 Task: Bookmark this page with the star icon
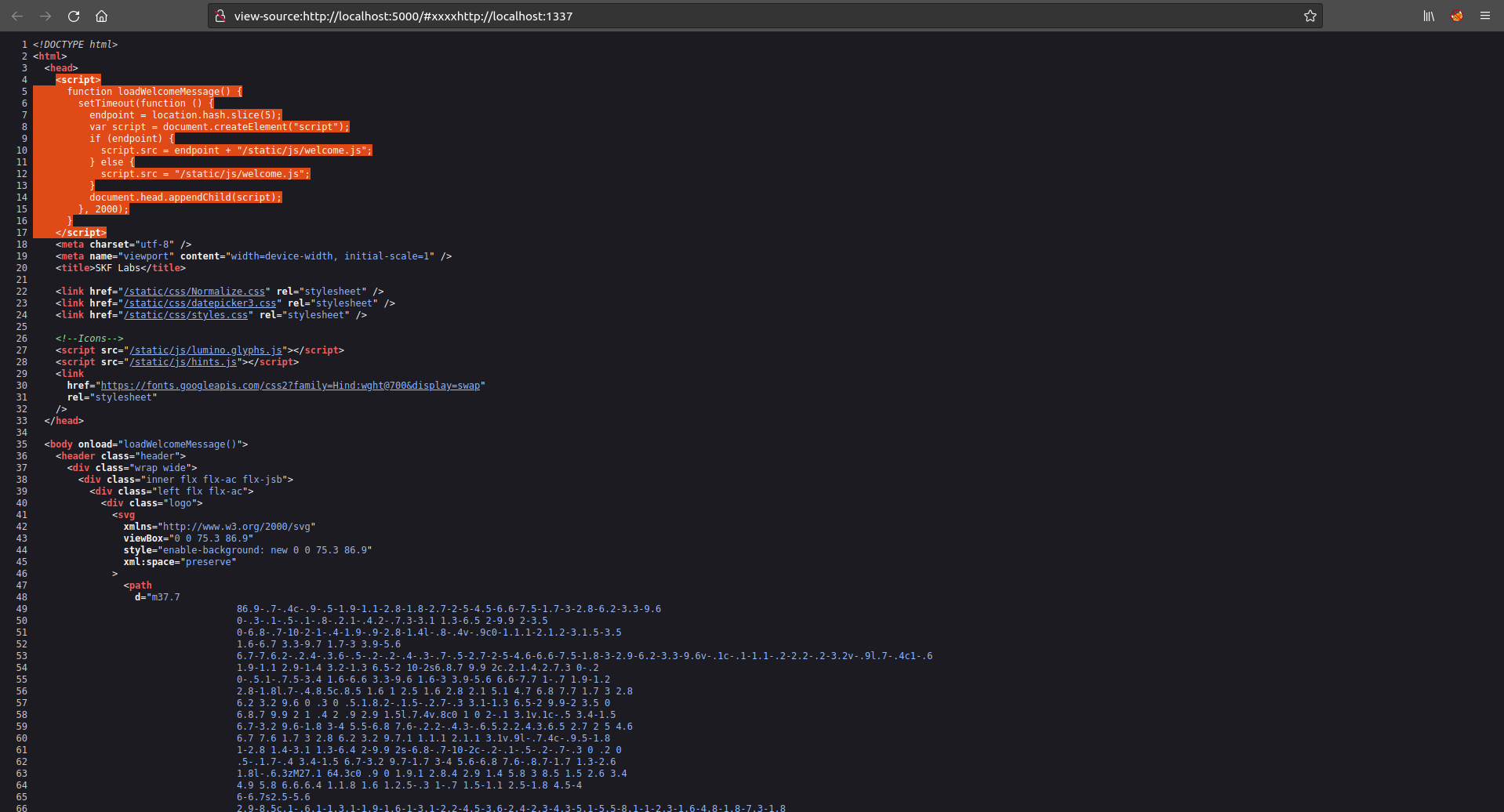(1310, 16)
